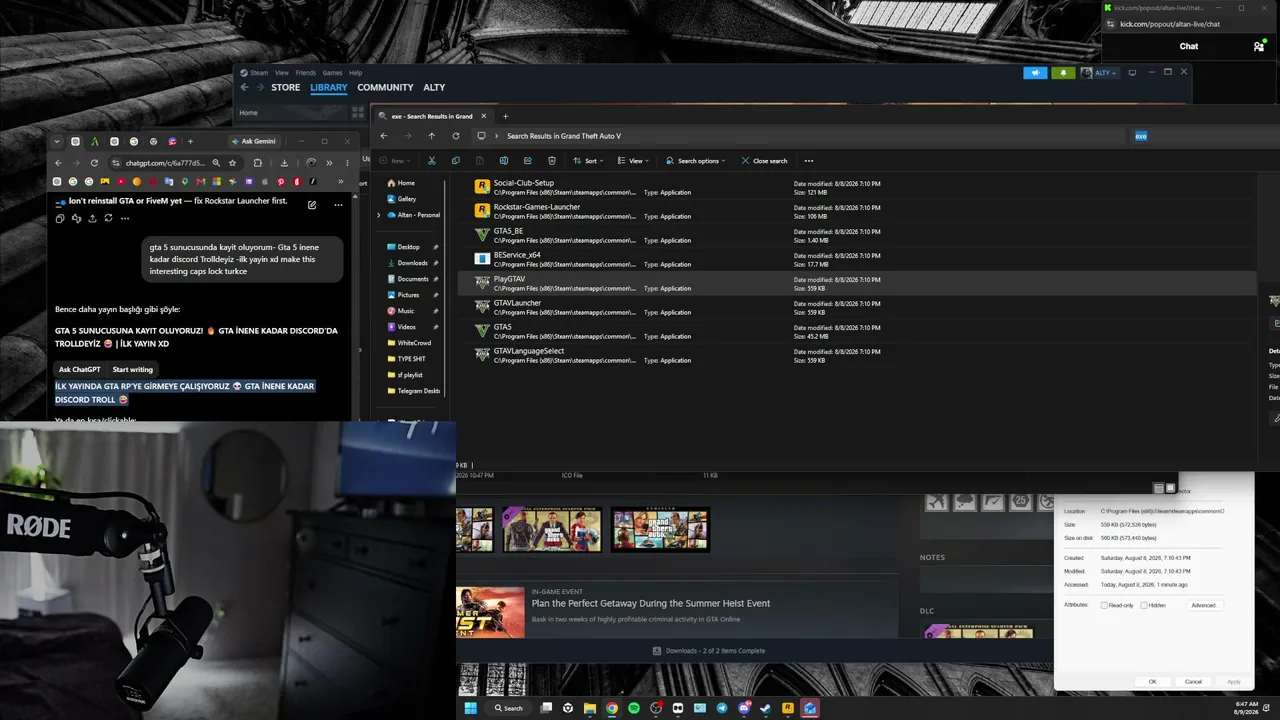The width and height of the screenshot is (1280, 720).
Task: Click the Advanced button in Properties dialog
Action: (x=1204, y=605)
